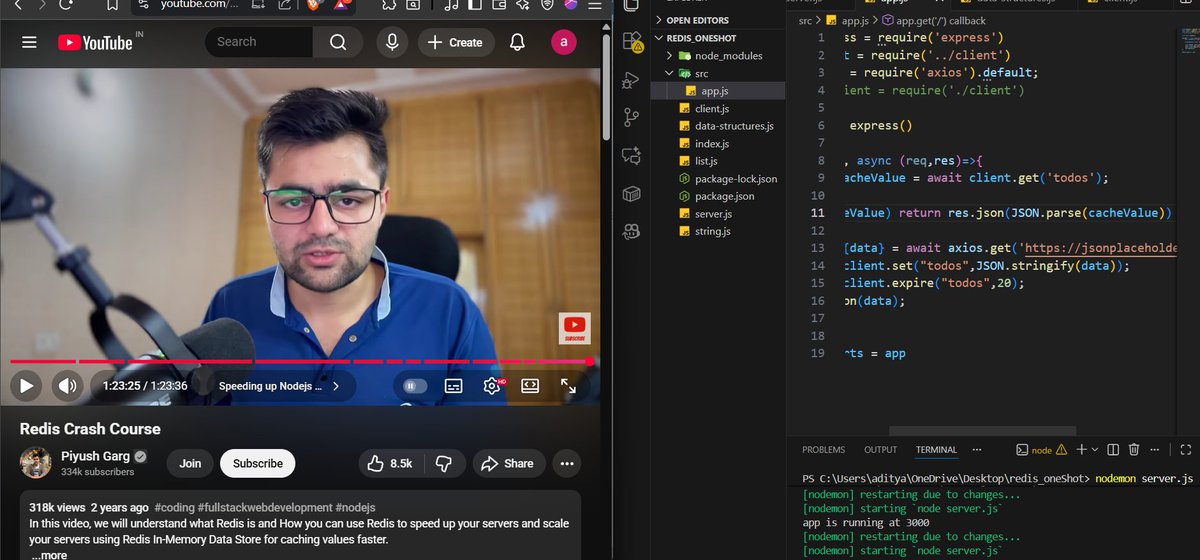Image resolution: width=1200 pixels, height=560 pixels.
Task: Subscribe to Piyush Garg channel
Action: pos(258,463)
